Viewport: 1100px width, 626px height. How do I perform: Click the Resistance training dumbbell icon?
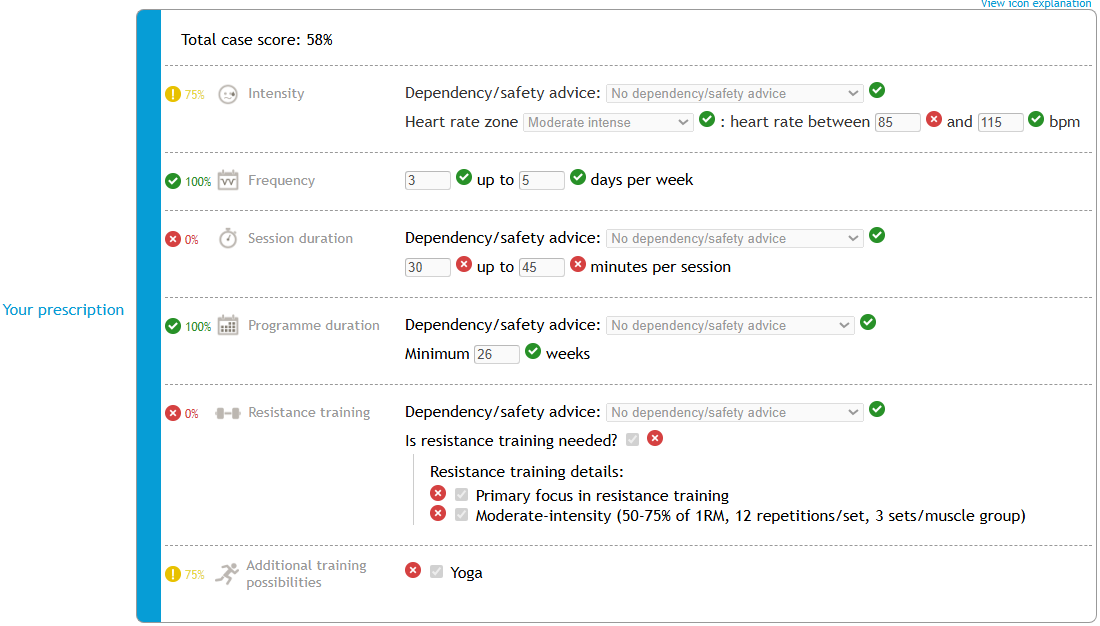click(x=228, y=412)
